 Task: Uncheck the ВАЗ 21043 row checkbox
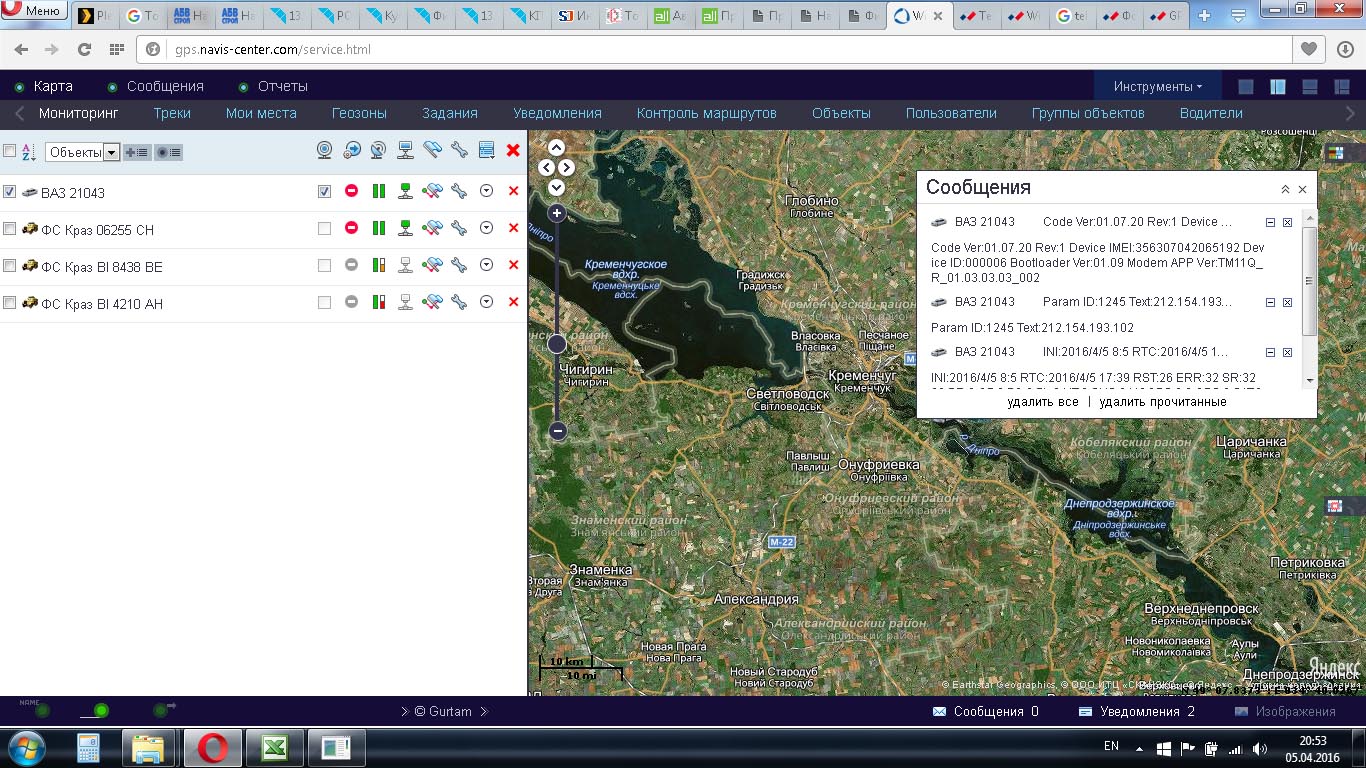click(10, 192)
